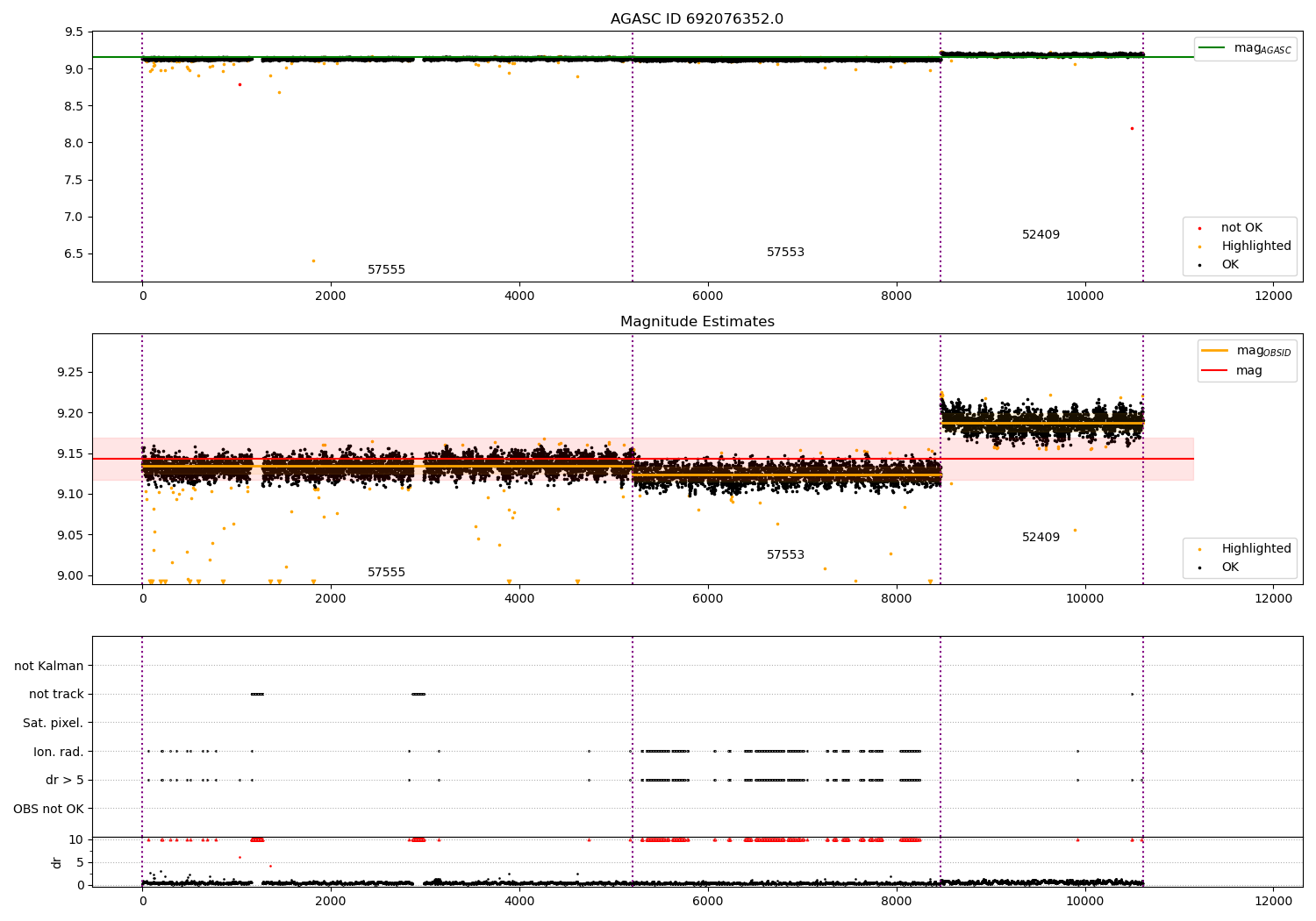The width and height of the screenshot is (1316, 921).
Task: Click the 9.5 y-axis tick in top plot
Action: (75, 32)
